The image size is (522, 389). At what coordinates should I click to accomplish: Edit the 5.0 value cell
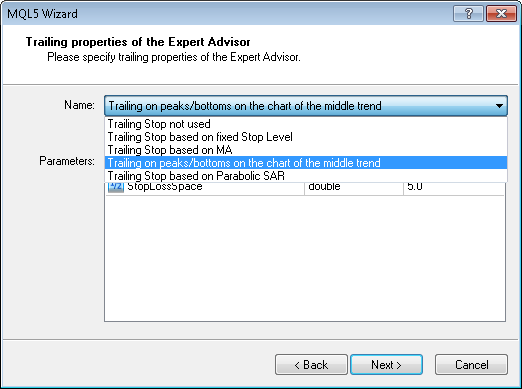[454, 187]
